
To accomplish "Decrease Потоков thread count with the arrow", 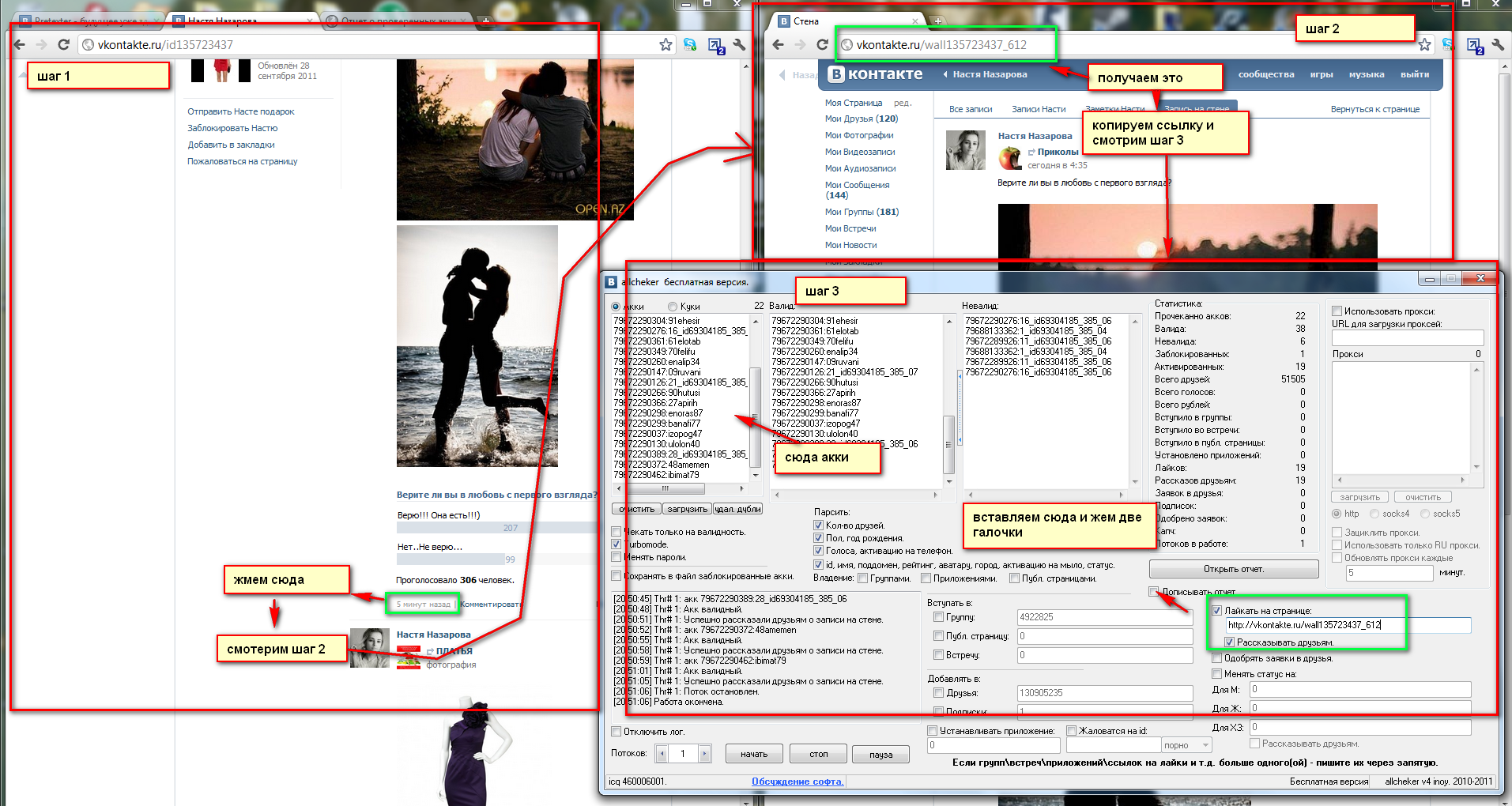I will [662, 754].
